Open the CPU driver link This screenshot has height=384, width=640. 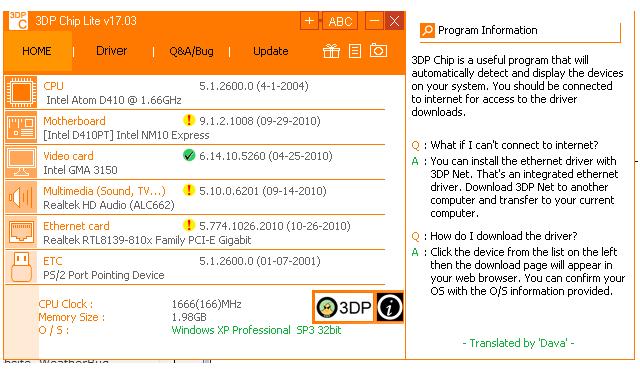click(x=53, y=86)
